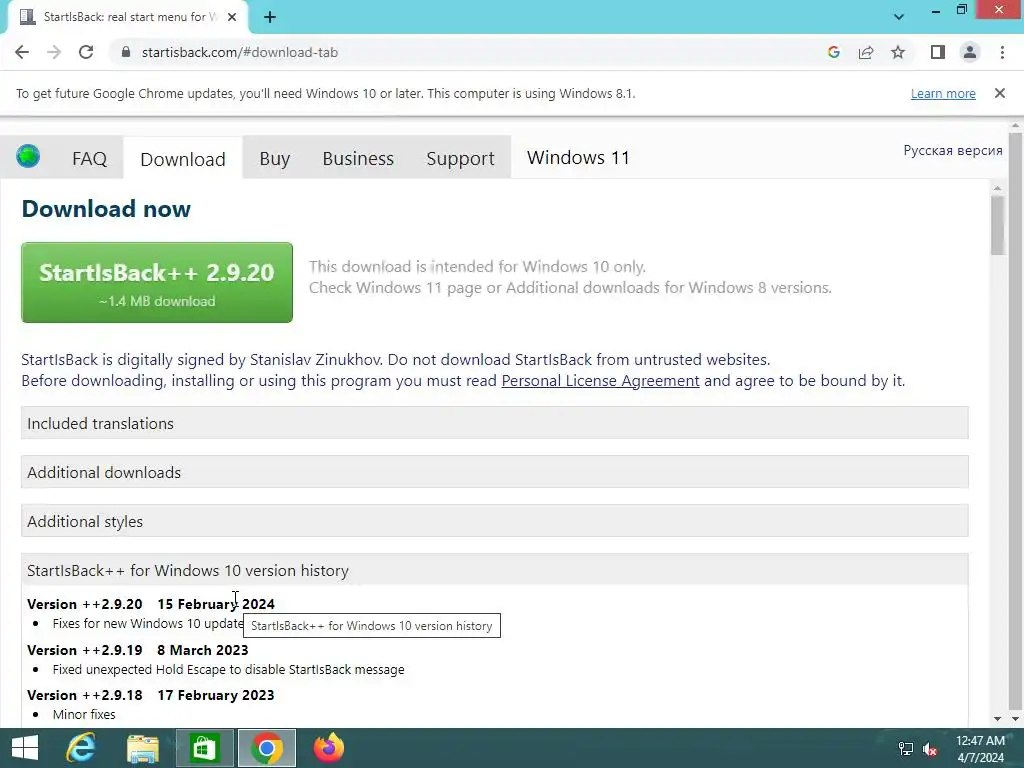Open the side panel icon
1024x768 pixels.
tap(938, 52)
